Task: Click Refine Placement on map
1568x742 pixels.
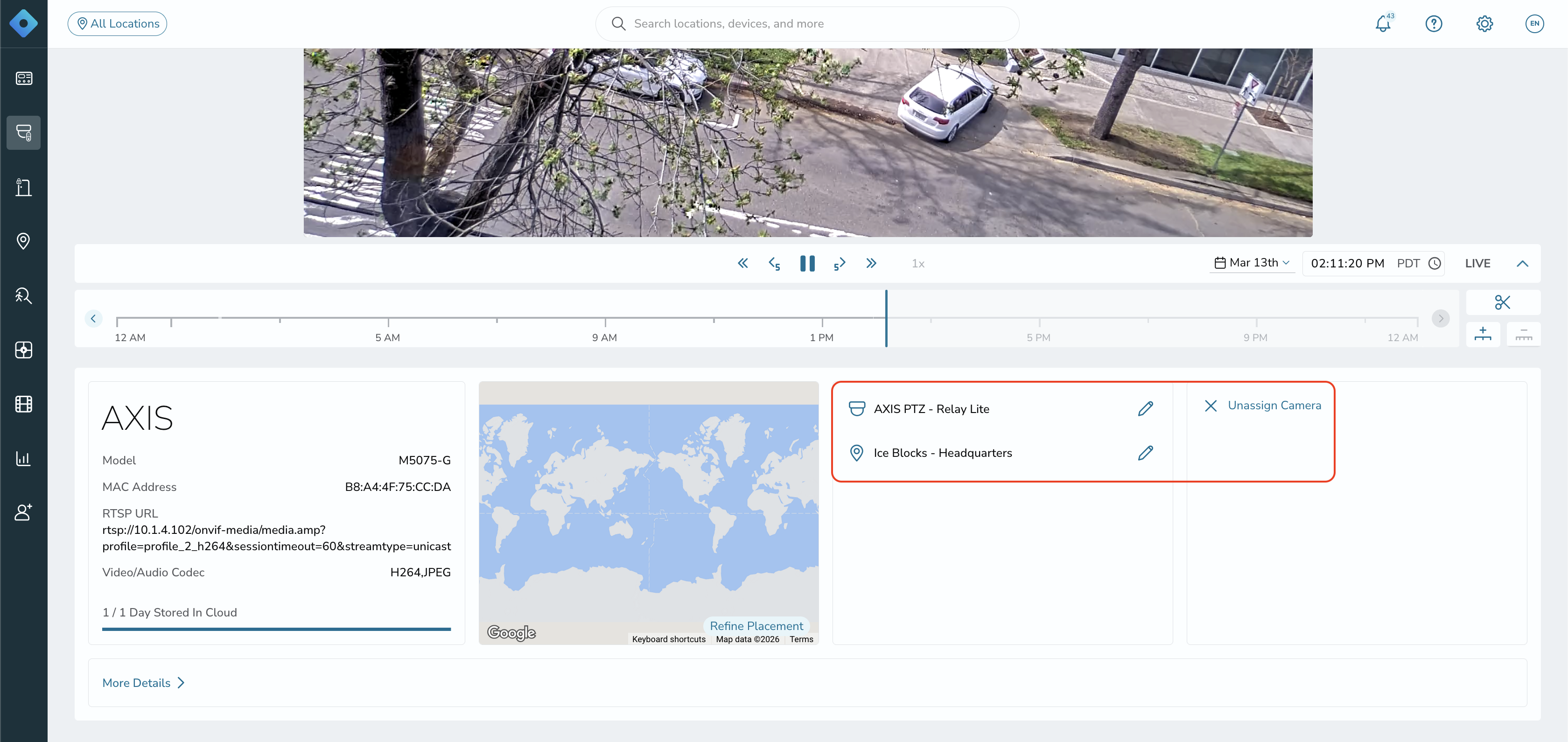Action: pyautogui.click(x=756, y=626)
